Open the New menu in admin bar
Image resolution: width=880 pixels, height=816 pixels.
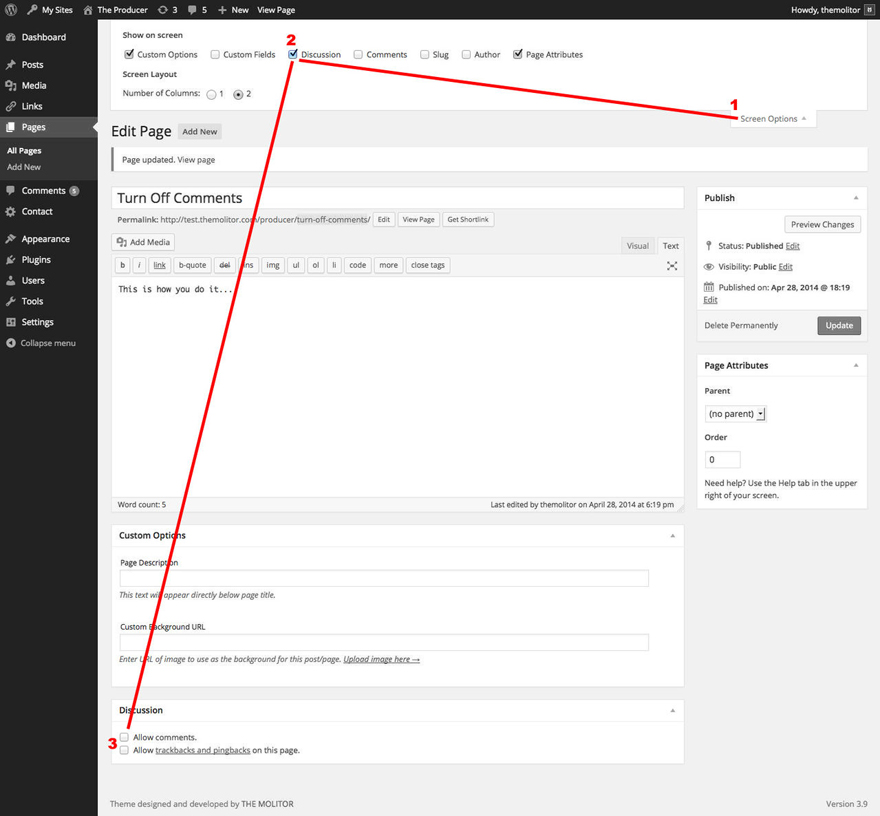pyautogui.click(x=233, y=10)
